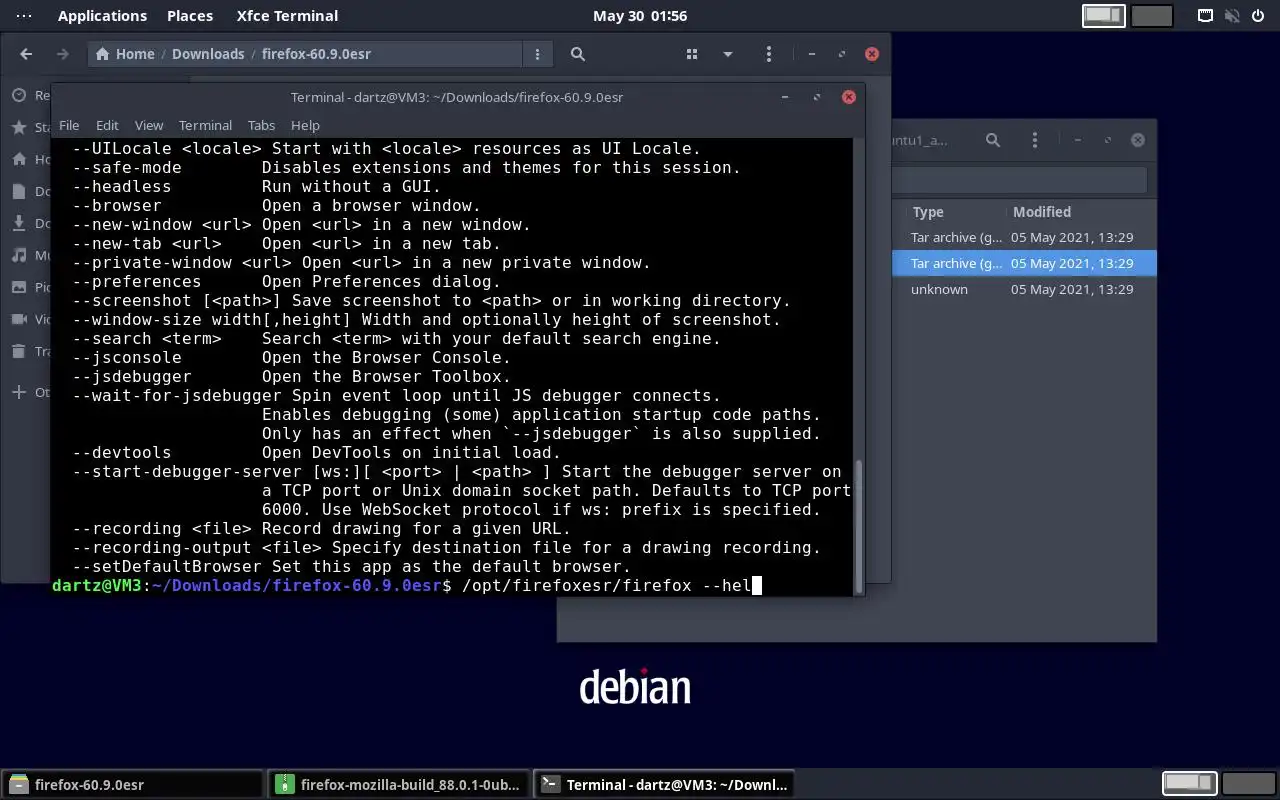Viewport: 1280px width, 800px height.
Task: Click the Home sidebar icon
Action: click(x=19, y=159)
